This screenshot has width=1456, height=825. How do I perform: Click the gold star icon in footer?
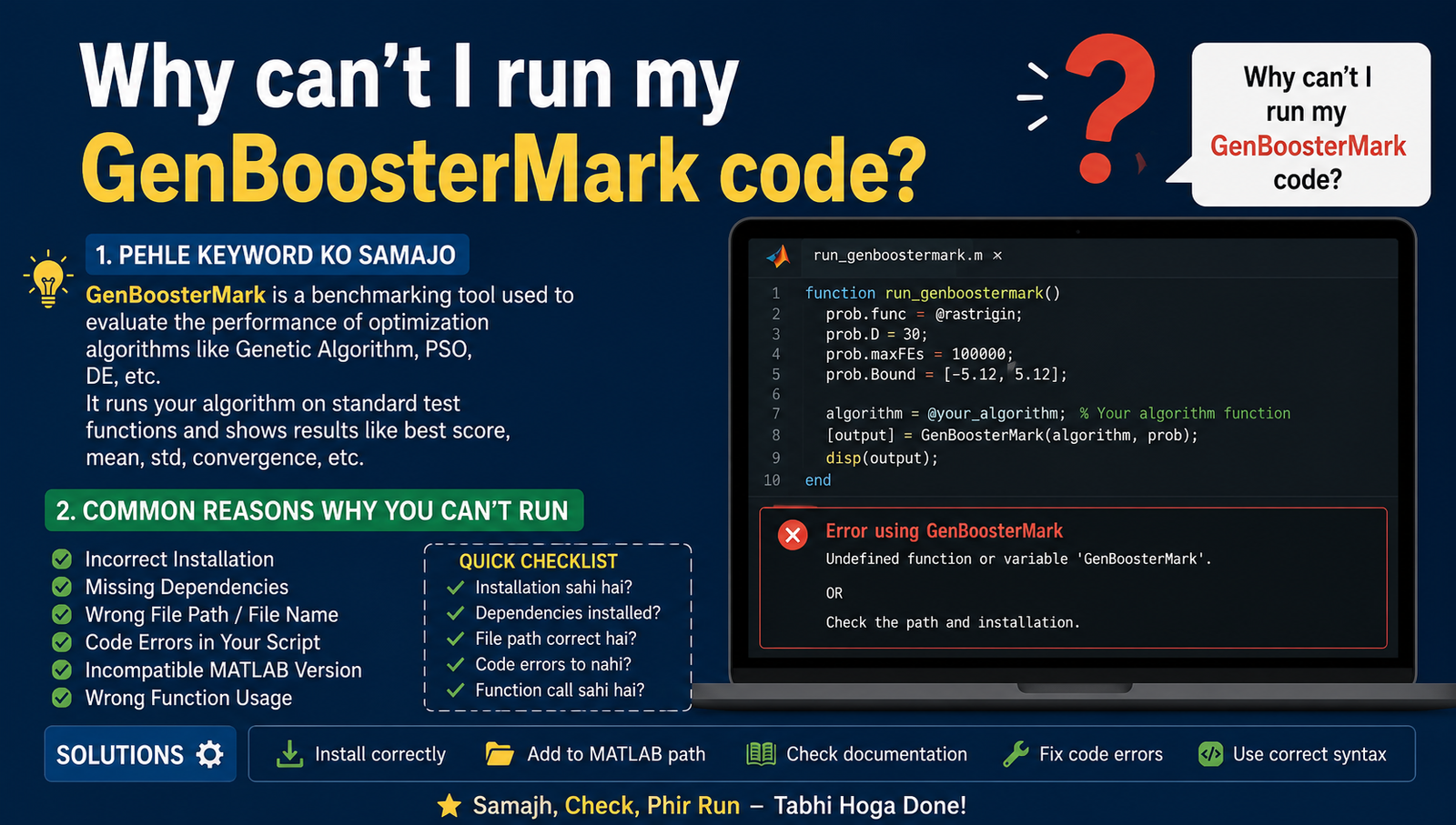(449, 805)
